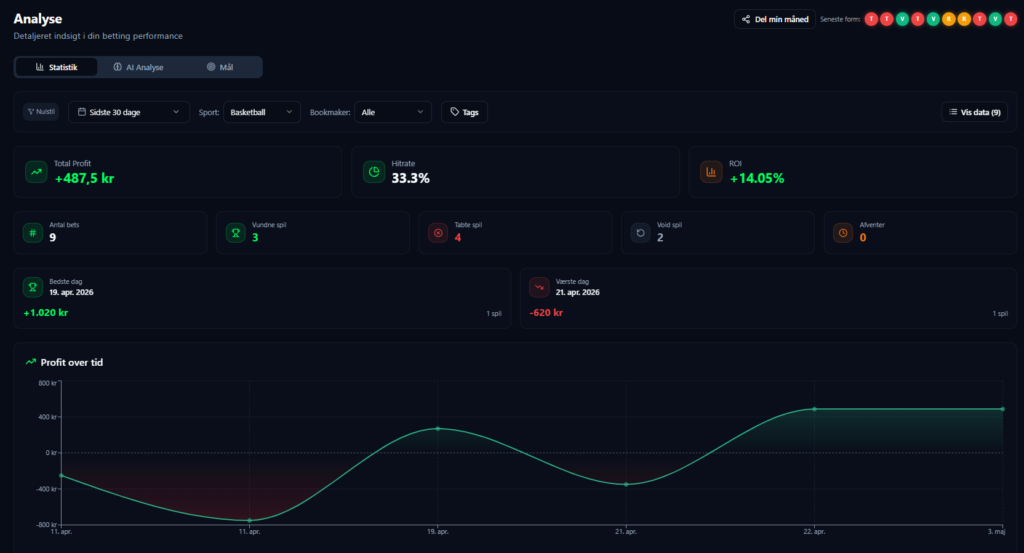This screenshot has height=553, width=1024.
Task: Click the +487,5 kr Total Profit value
Action: coord(84,178)
